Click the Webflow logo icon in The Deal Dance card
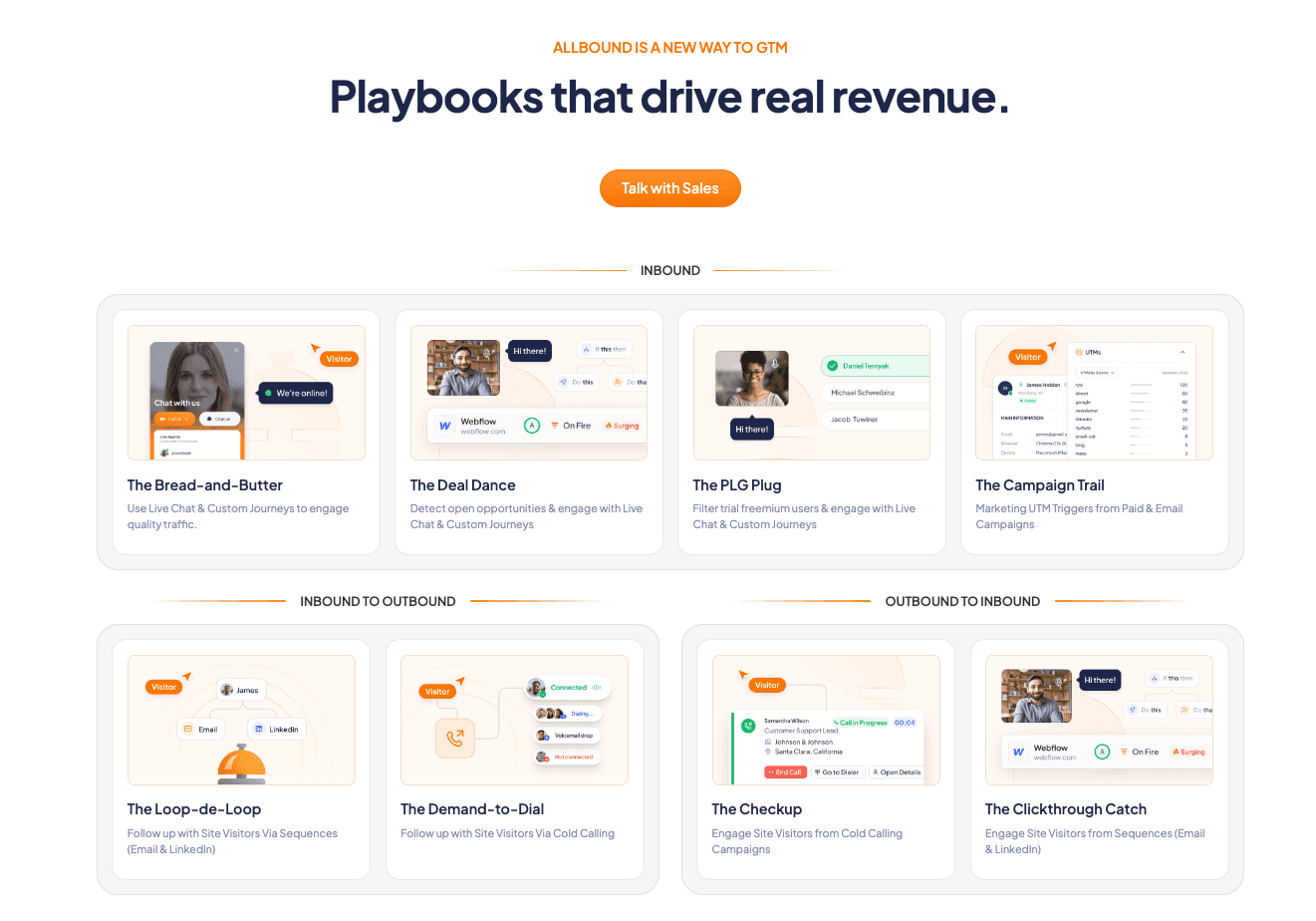1316x921 pixels. [444, 426]
